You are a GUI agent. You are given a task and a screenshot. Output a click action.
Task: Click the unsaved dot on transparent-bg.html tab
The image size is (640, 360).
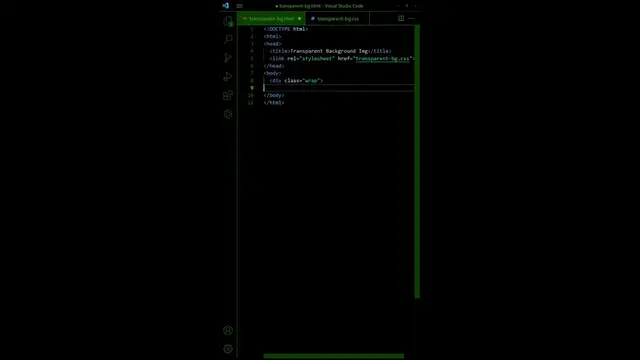click(300, 19)
